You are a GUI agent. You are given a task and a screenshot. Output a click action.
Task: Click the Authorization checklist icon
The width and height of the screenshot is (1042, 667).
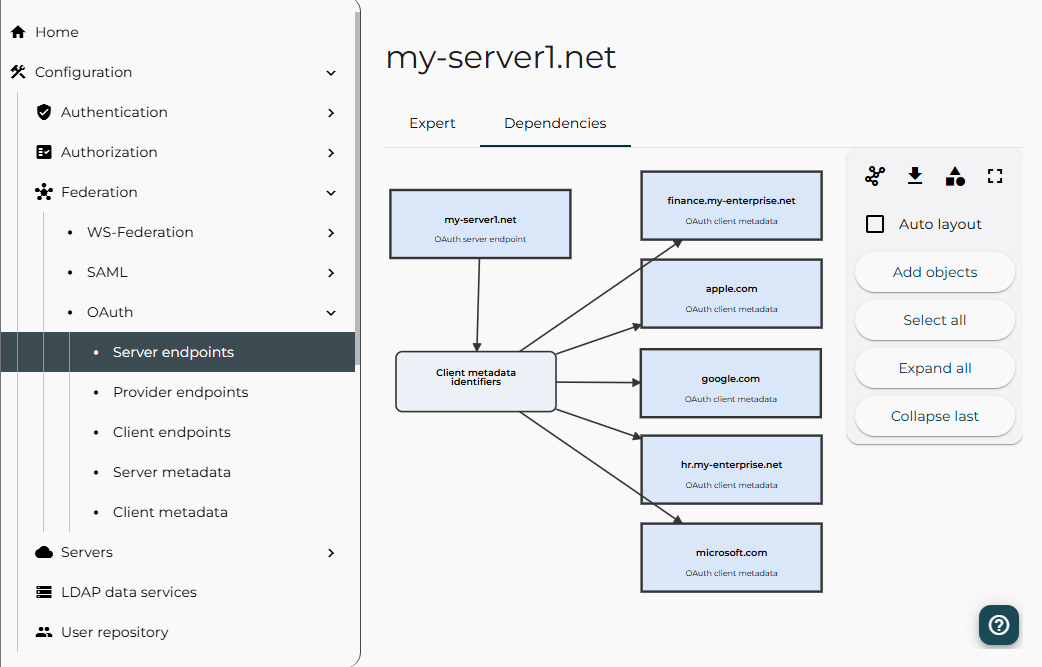(x=44, y=152)
